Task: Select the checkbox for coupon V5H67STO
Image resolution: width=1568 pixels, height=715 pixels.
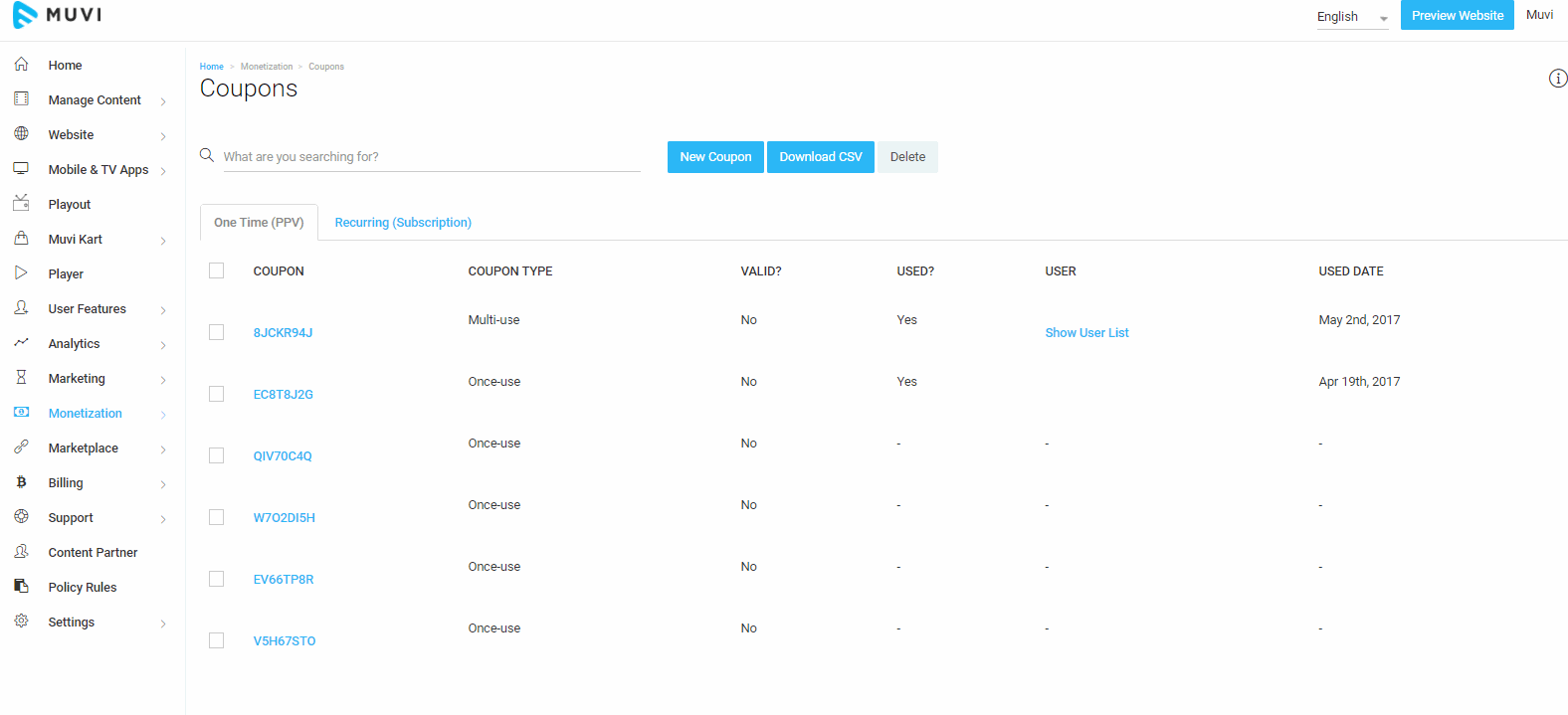Action: coord(216,640)
